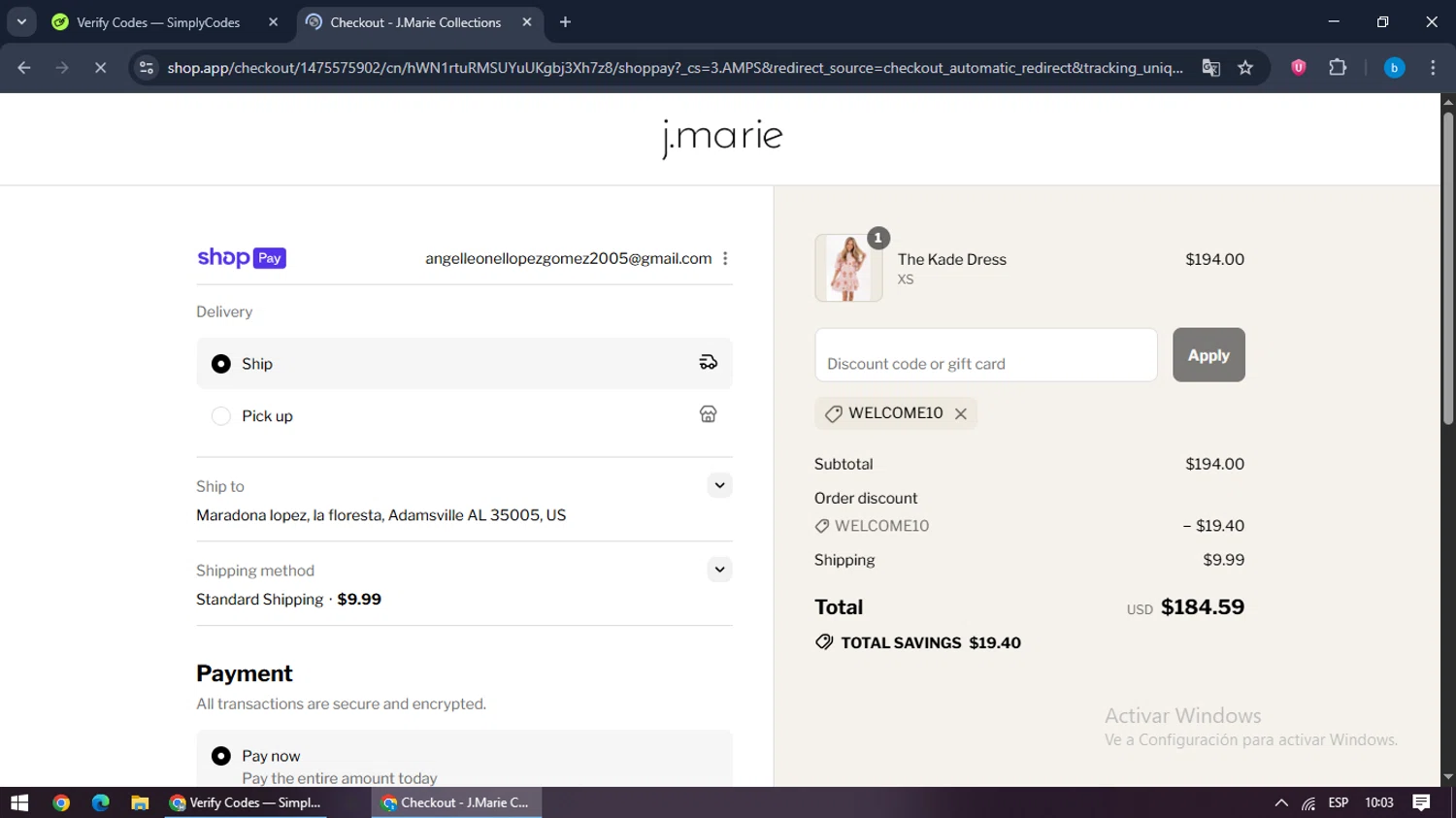
Task: Click the scrollbar down arrow
Action: [x=1448, y=777]
